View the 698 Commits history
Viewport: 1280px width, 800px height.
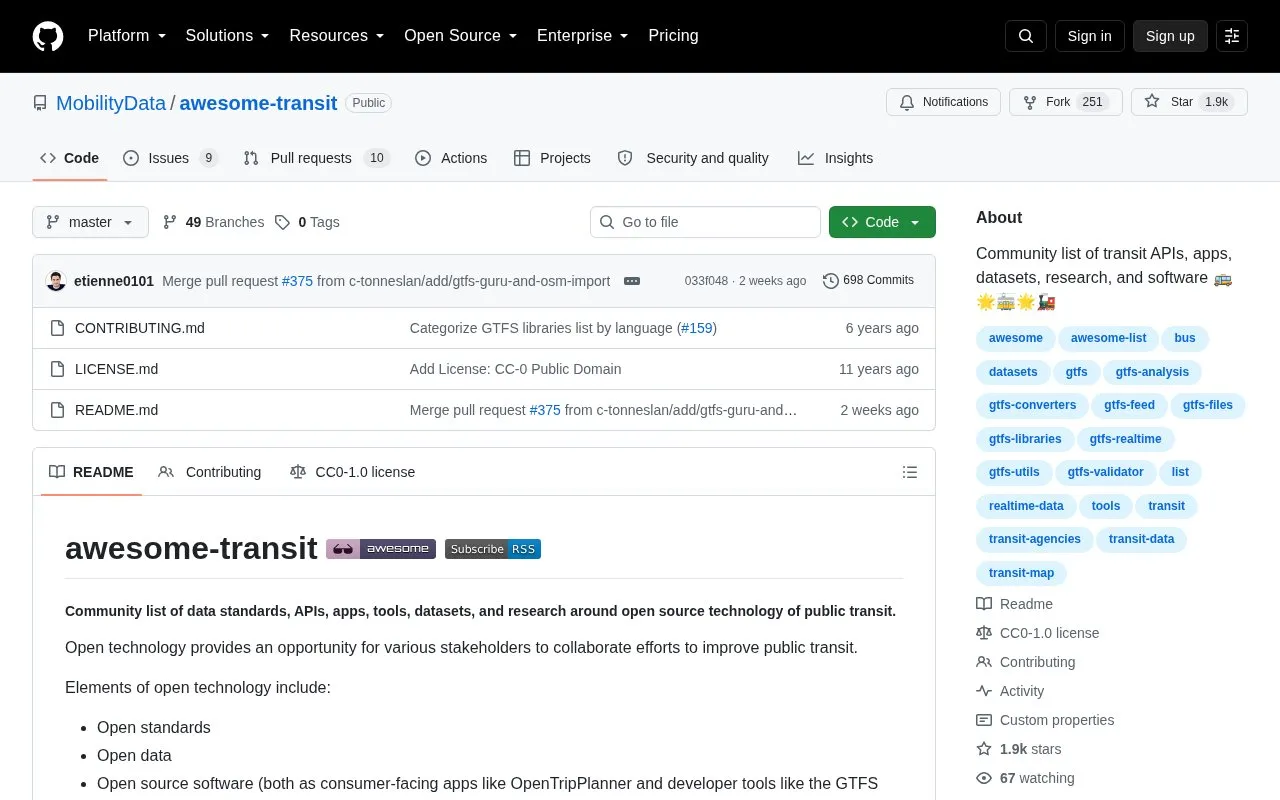[868, 281]
